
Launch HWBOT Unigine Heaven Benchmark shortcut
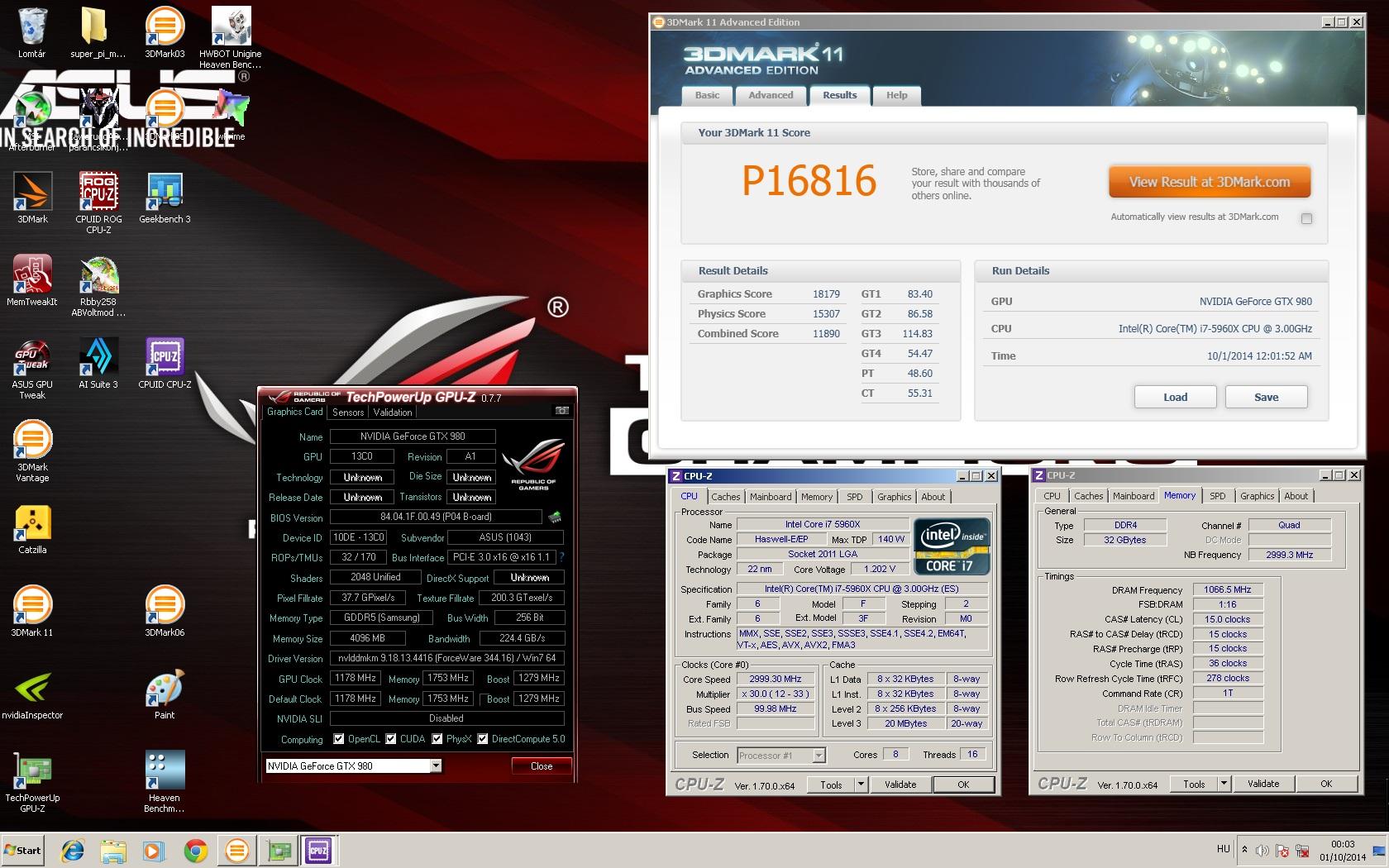tap(231, 37)
